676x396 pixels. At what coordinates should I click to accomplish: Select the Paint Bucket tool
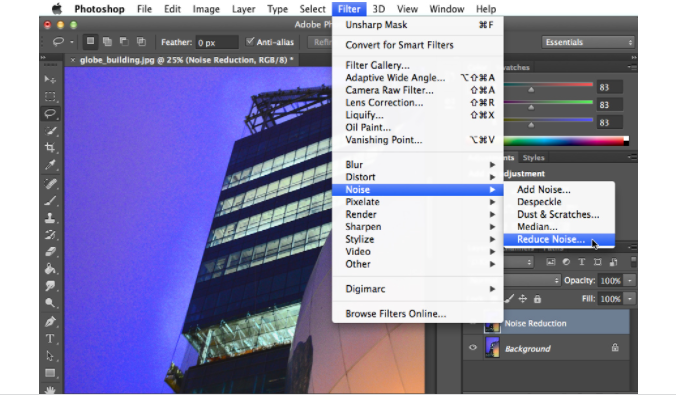(50, 269)
